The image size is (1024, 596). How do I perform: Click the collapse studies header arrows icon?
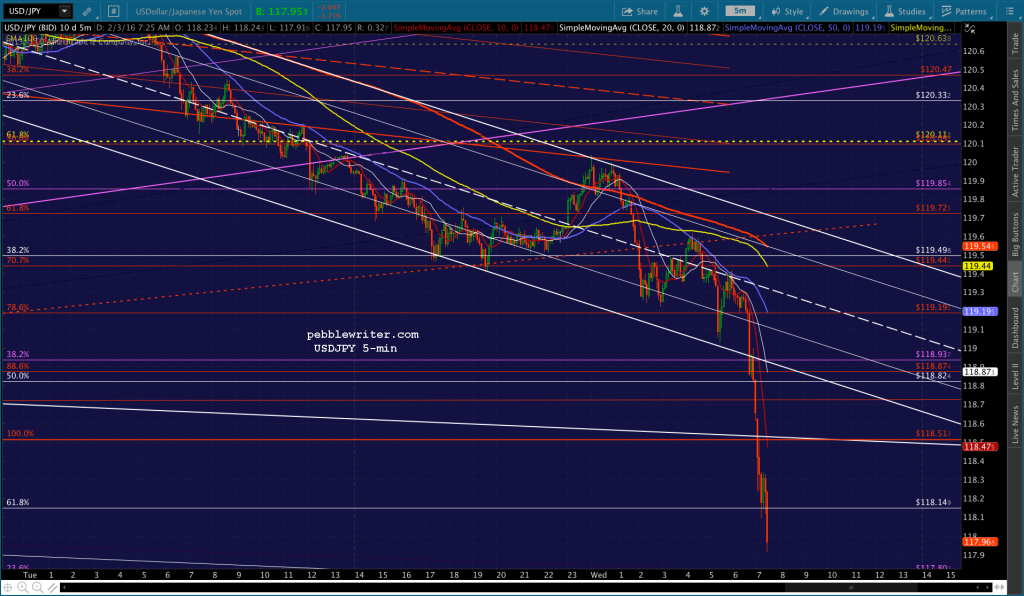coord(970,29)
